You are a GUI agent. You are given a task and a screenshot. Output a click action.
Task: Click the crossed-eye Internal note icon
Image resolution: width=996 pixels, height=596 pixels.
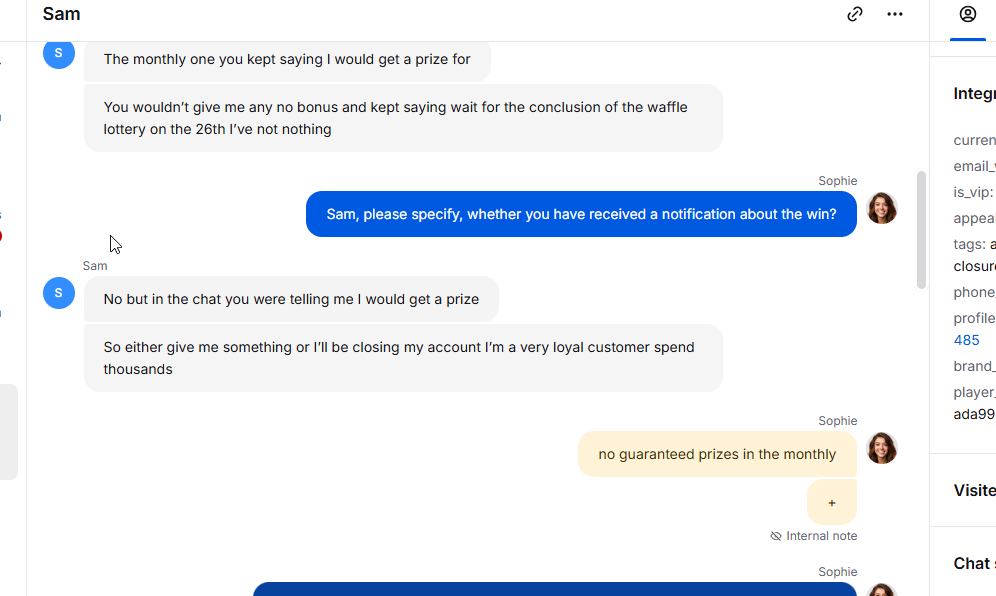776,536
